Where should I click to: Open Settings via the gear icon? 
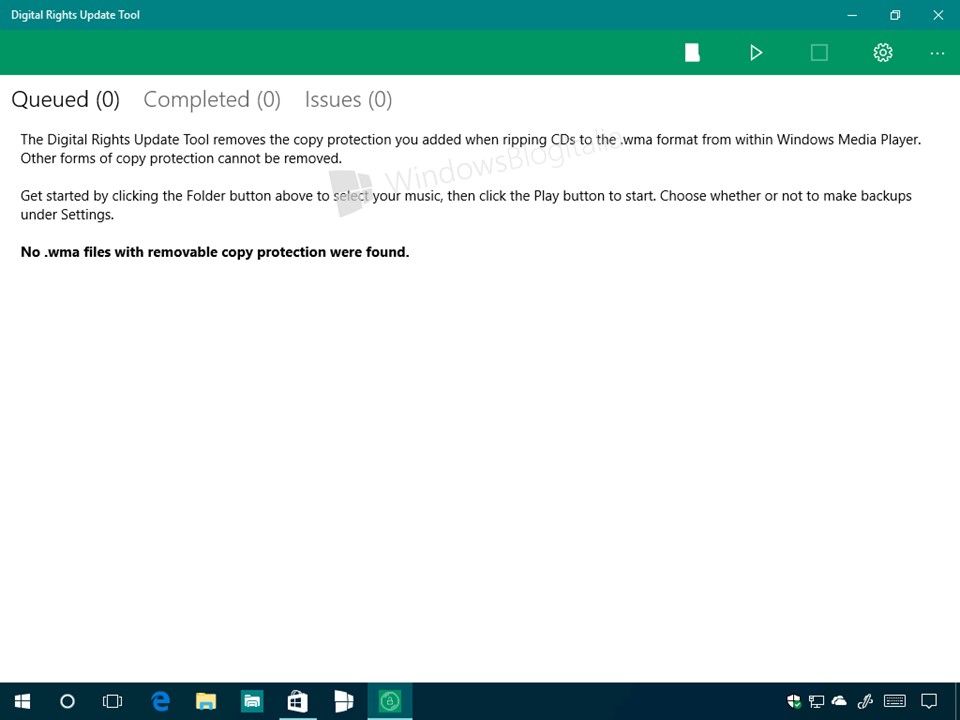(x=883, y=53)
